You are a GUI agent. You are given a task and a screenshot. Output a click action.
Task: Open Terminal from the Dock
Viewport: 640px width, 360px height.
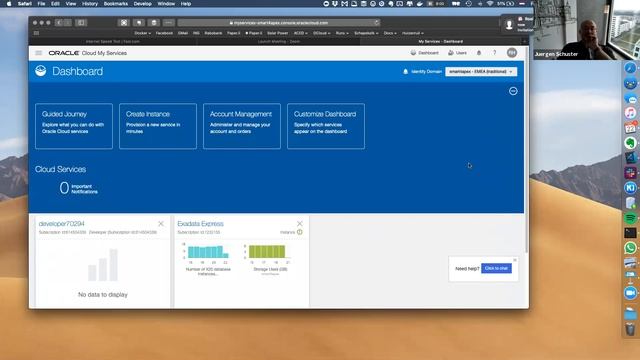point(630,233)
